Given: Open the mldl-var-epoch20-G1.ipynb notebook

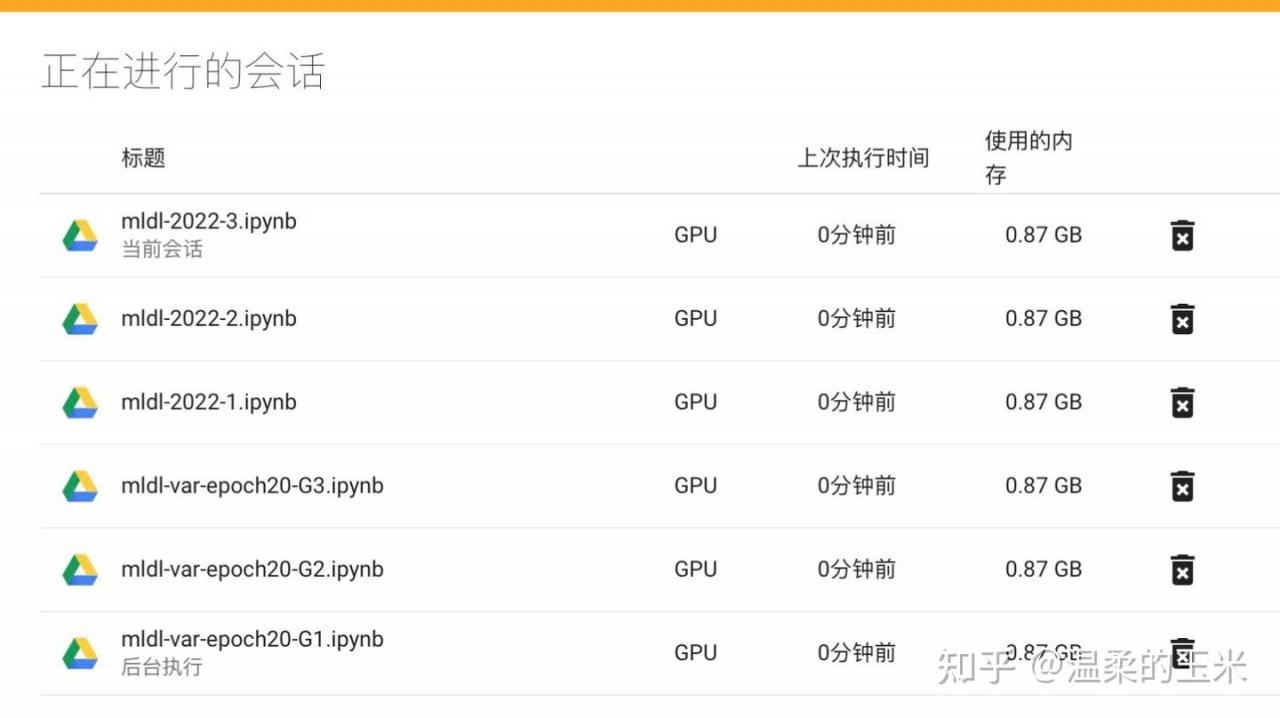Looking at the screenshot, I should [252, 639].
